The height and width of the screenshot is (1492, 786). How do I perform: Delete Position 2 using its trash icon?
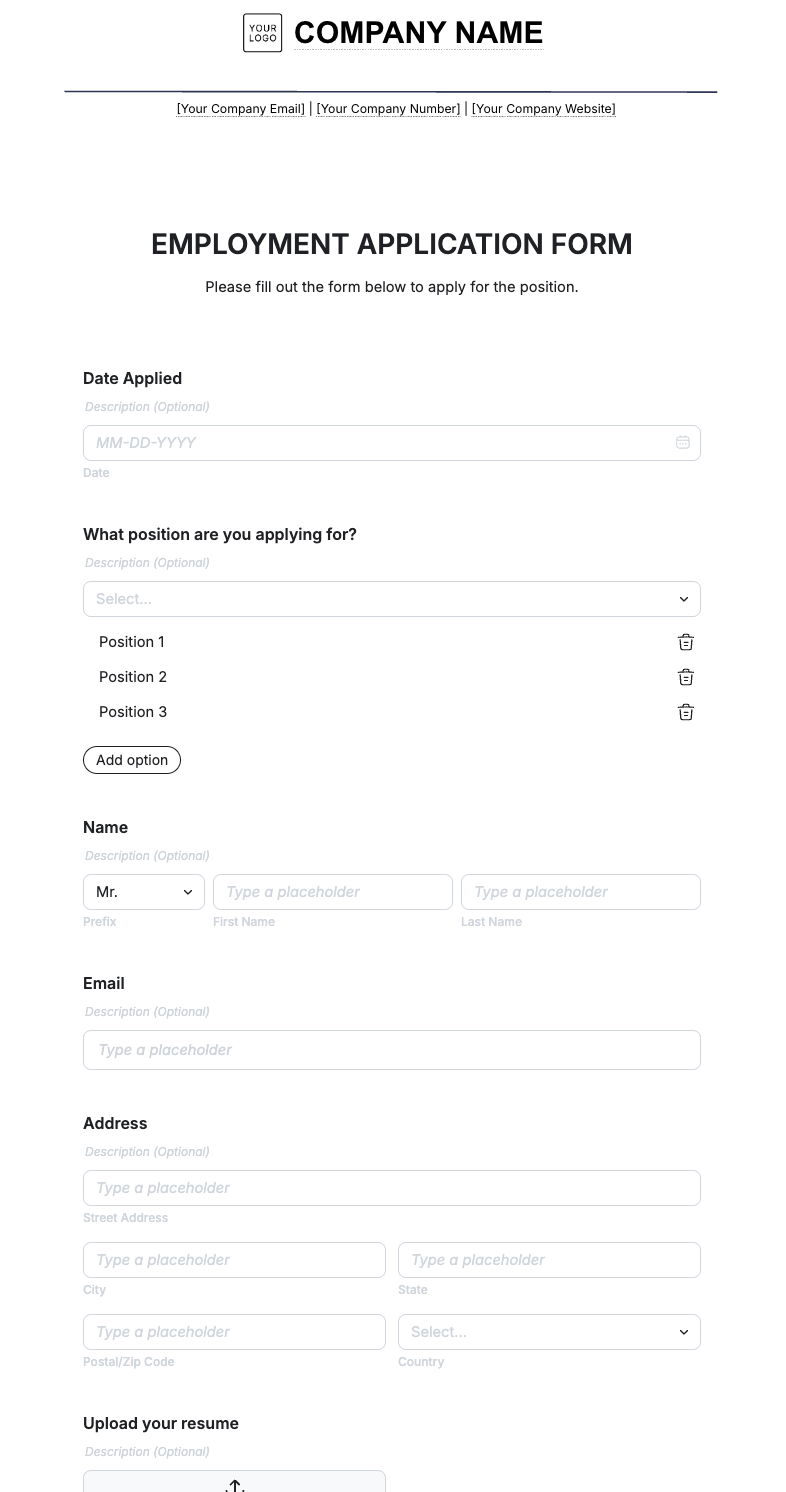click(x=685, y=677)
